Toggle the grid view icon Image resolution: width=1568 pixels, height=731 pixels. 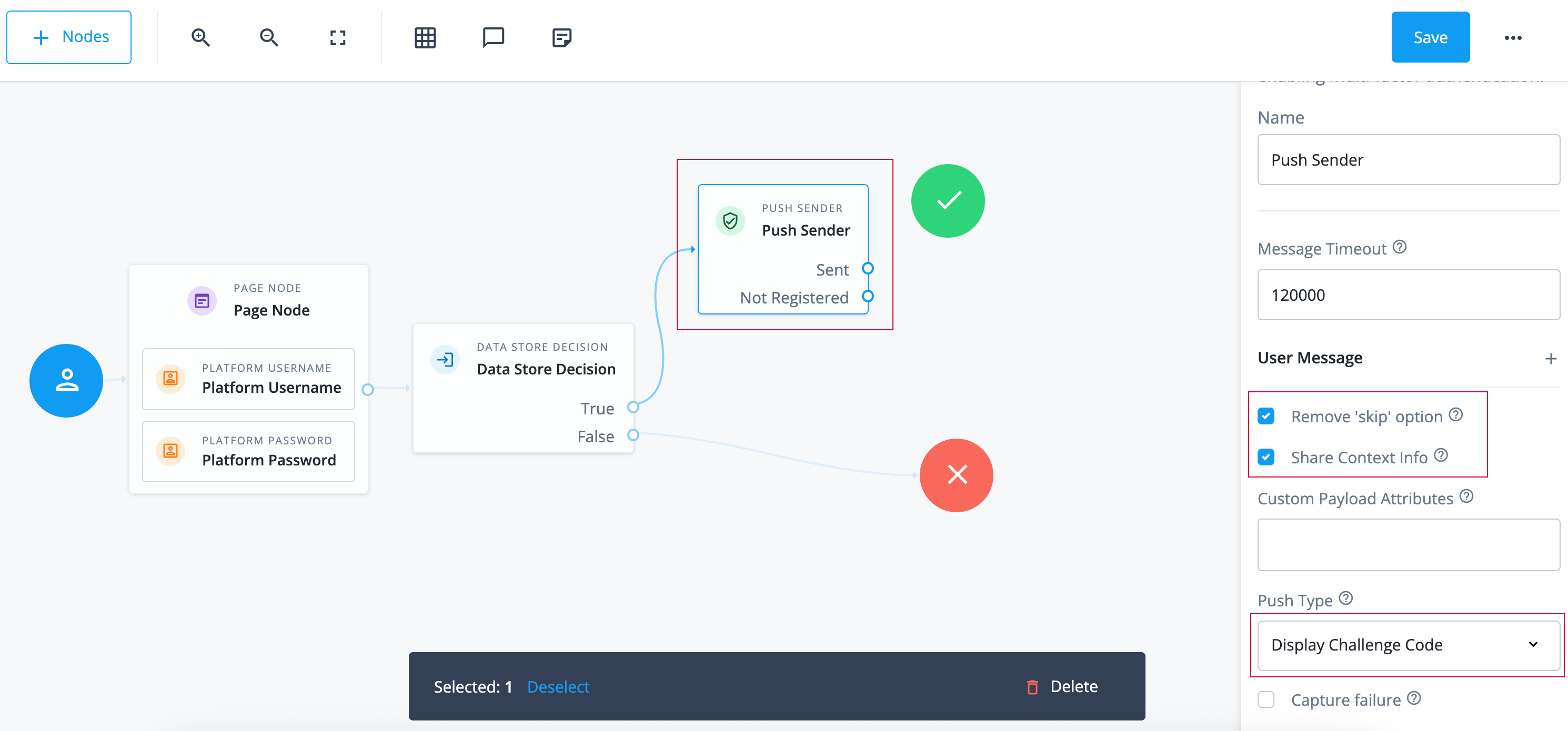425,37
